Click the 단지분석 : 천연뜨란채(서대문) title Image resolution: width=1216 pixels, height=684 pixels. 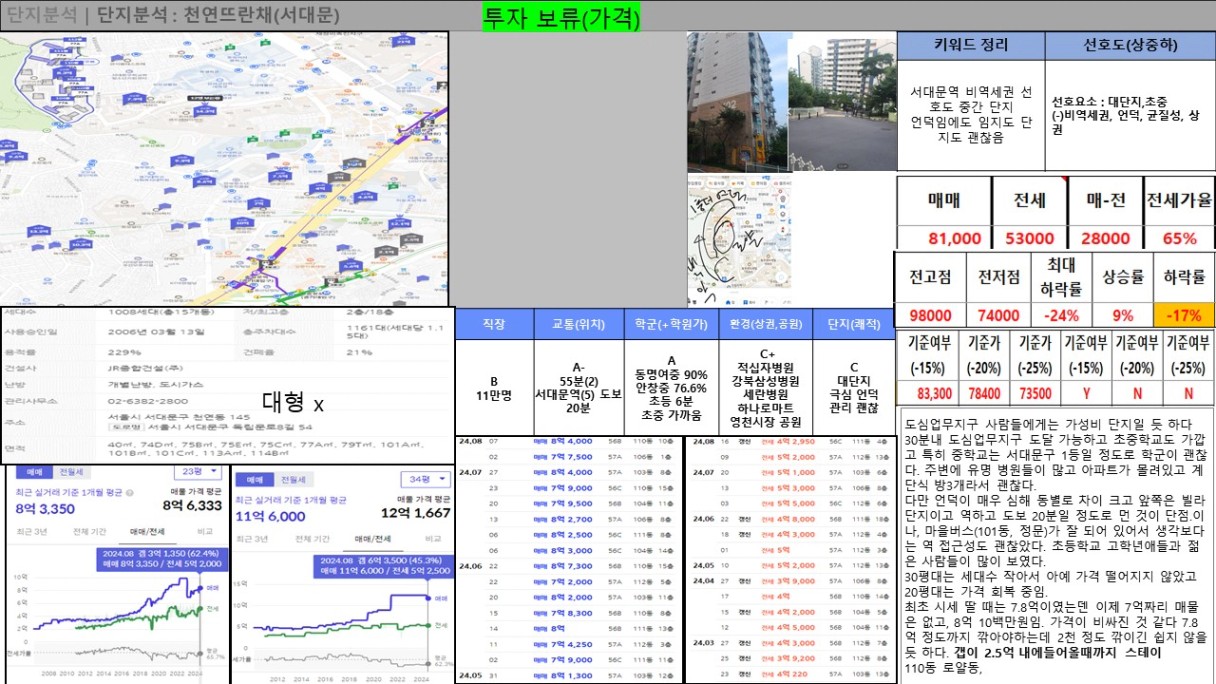[218, 15]
